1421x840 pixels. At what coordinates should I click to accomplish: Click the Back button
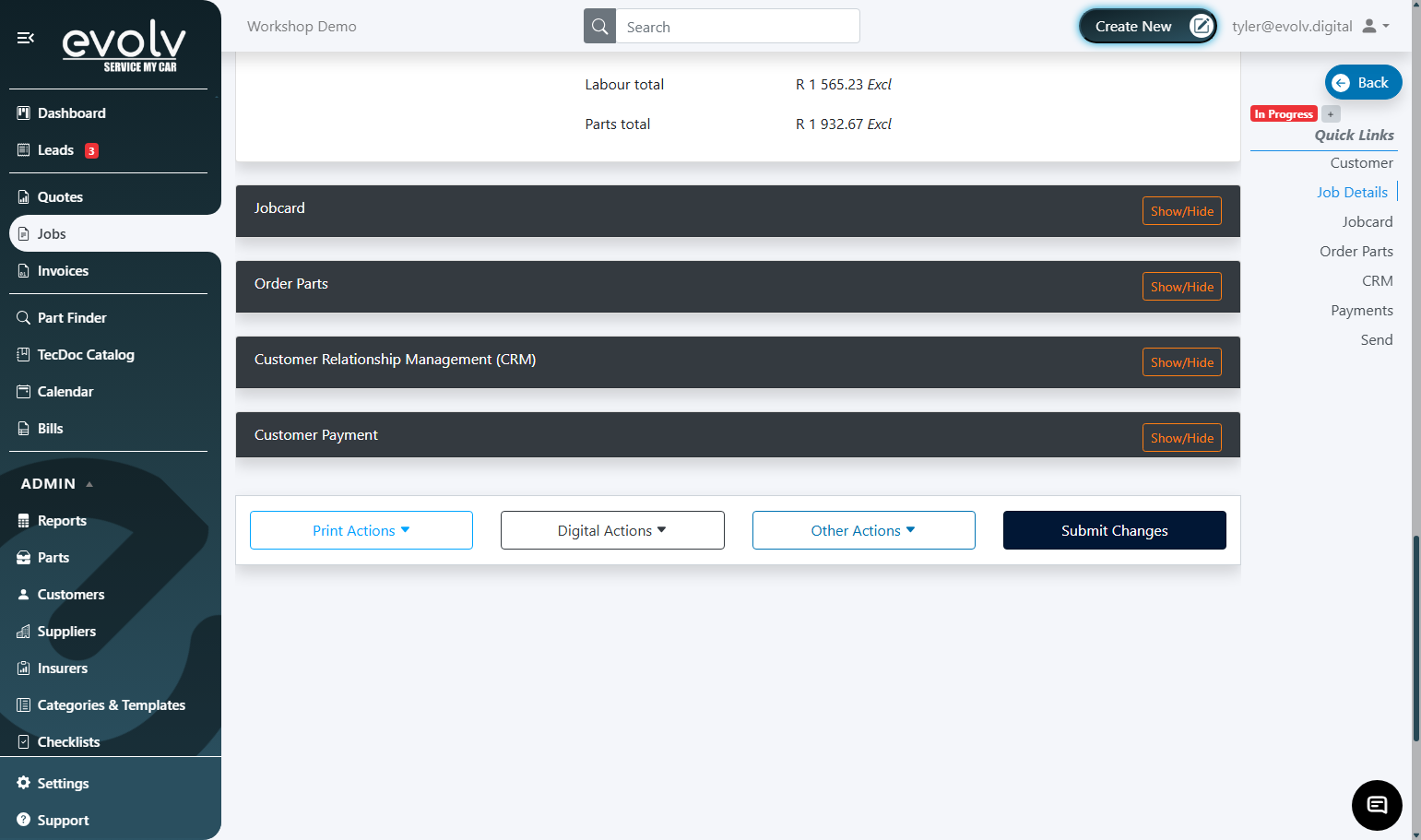(1364, 82)
